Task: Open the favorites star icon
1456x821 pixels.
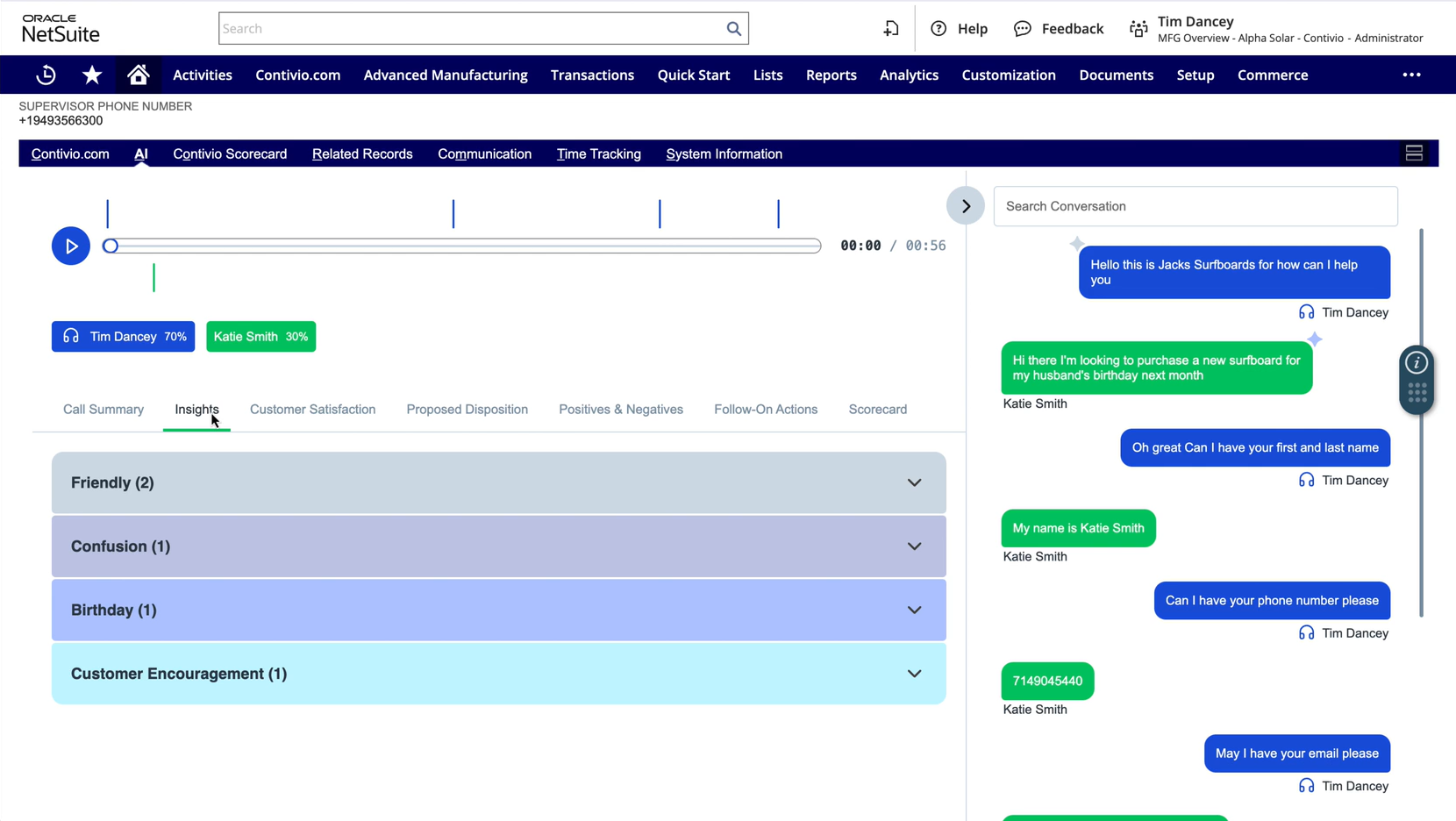Action: point(91,75)
